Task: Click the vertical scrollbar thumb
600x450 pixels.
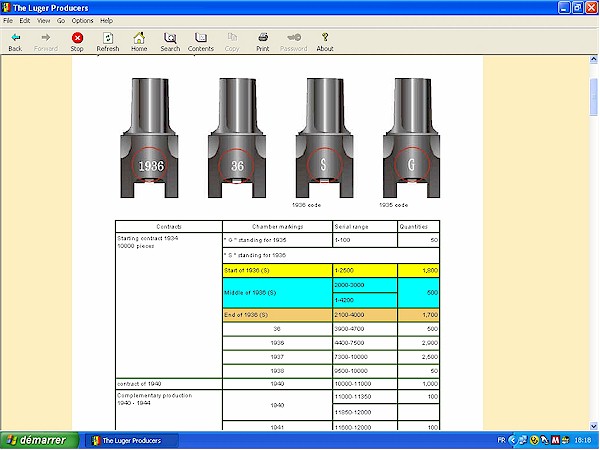Action: pyautogui.click(x=593, y=96)
